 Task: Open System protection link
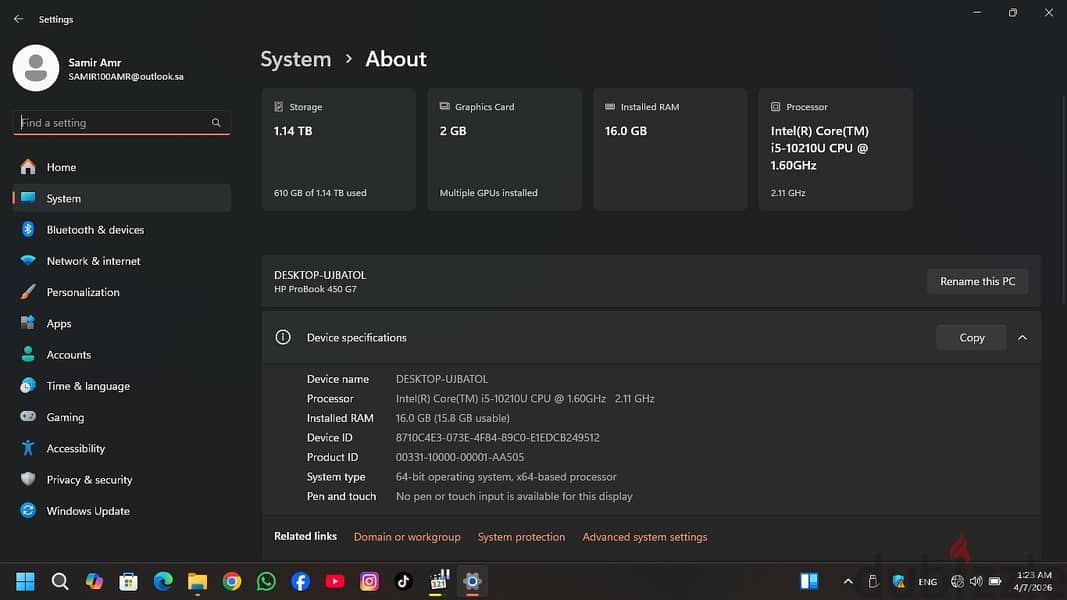[521, 537]
